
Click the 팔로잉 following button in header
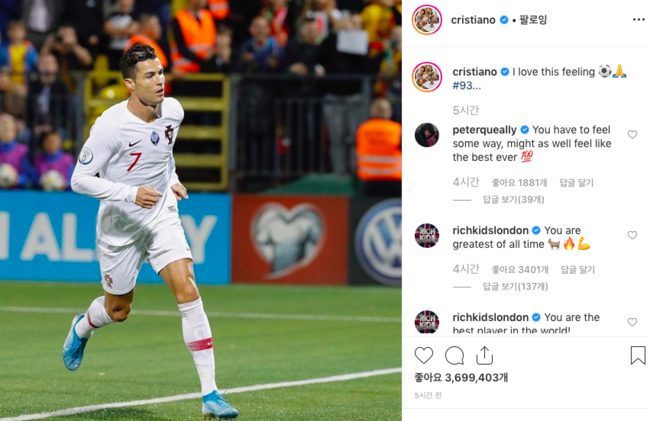point(533,20)
